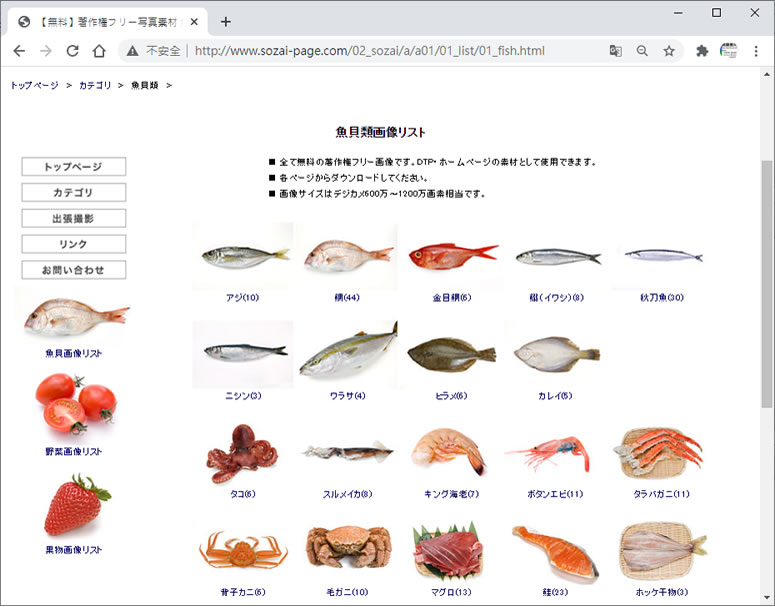Click the 鮭 salmon fillet photo
The height and width of the screenshot is (607, 775).
pyautogui.click(x=556, y=552)
